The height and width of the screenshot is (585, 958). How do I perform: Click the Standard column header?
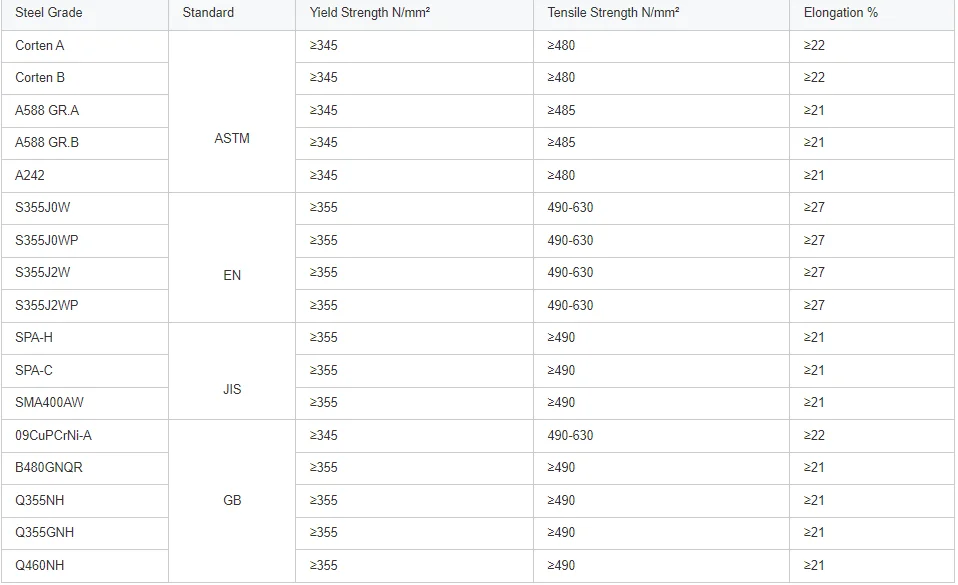(x=208, y=13)
